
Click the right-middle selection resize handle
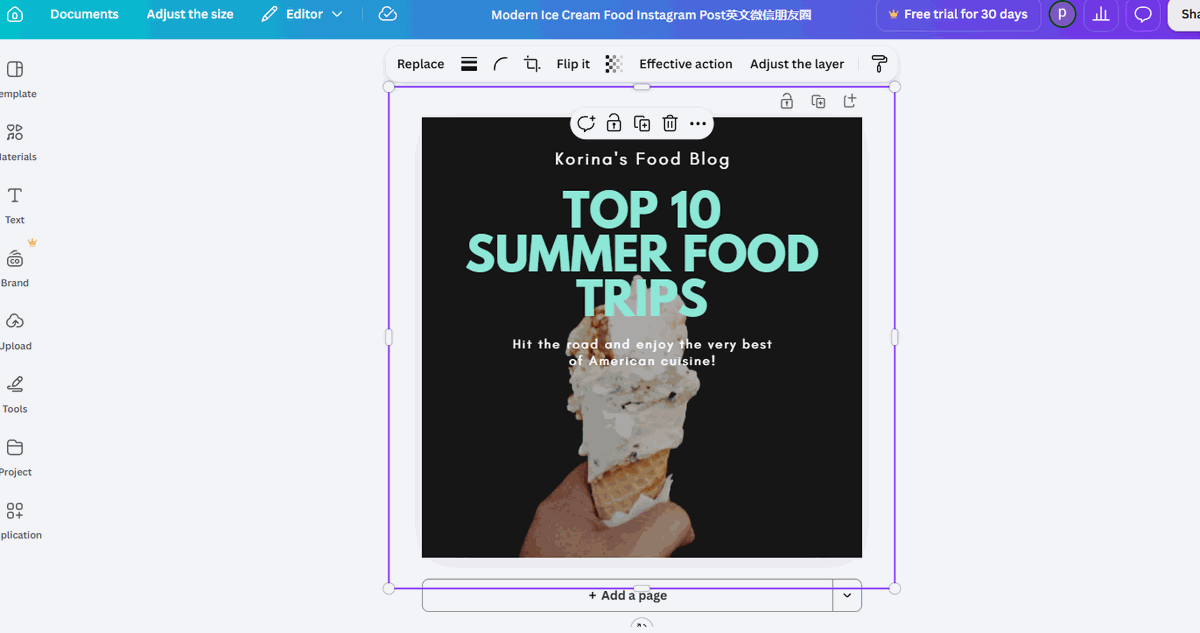click(894, 338)
